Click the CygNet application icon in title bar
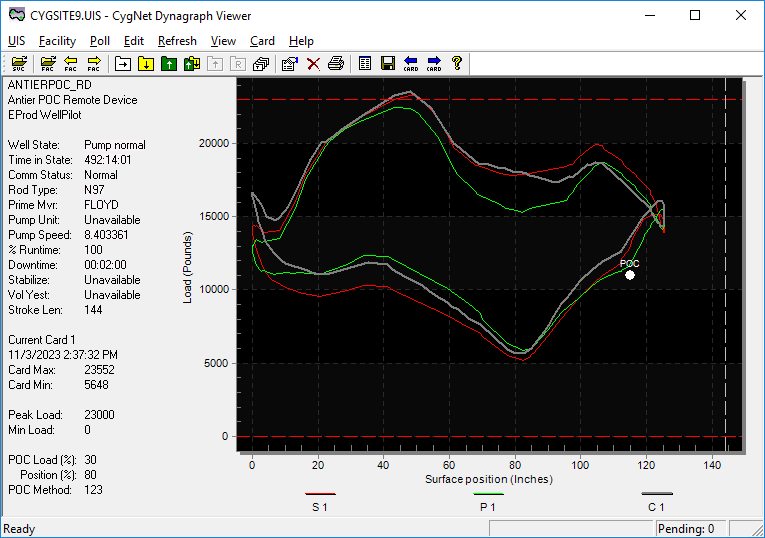This screenshot has height=538, width=765. point(17,15)
